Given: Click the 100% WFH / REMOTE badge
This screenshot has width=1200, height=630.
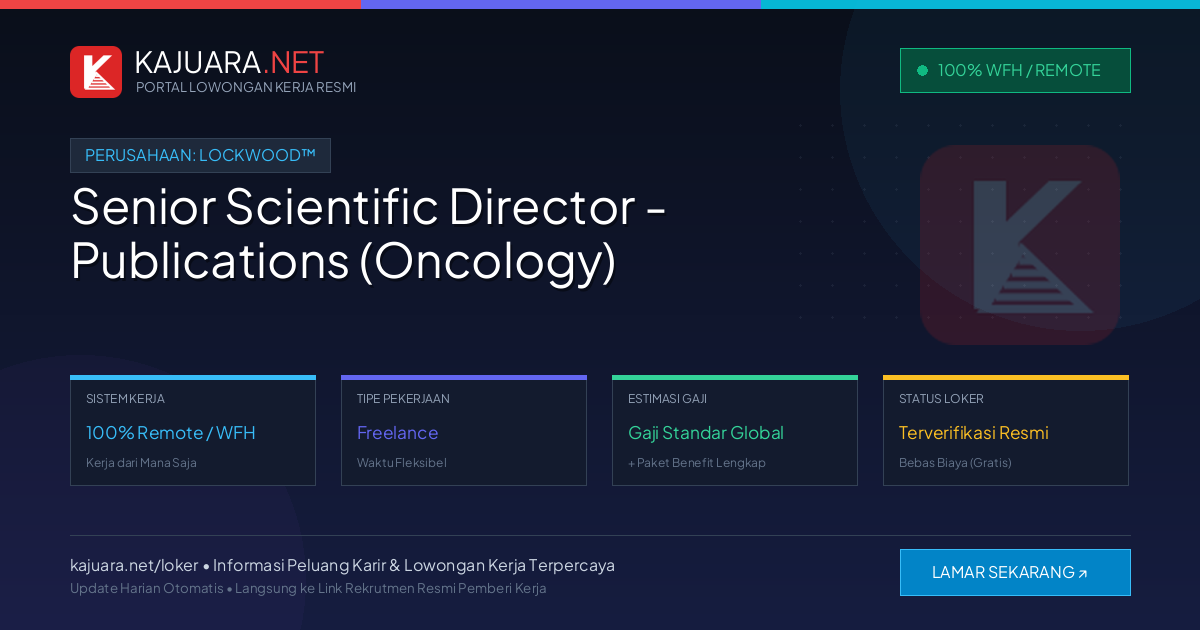Looking at the screenshot, I should tap(1015, 70).
